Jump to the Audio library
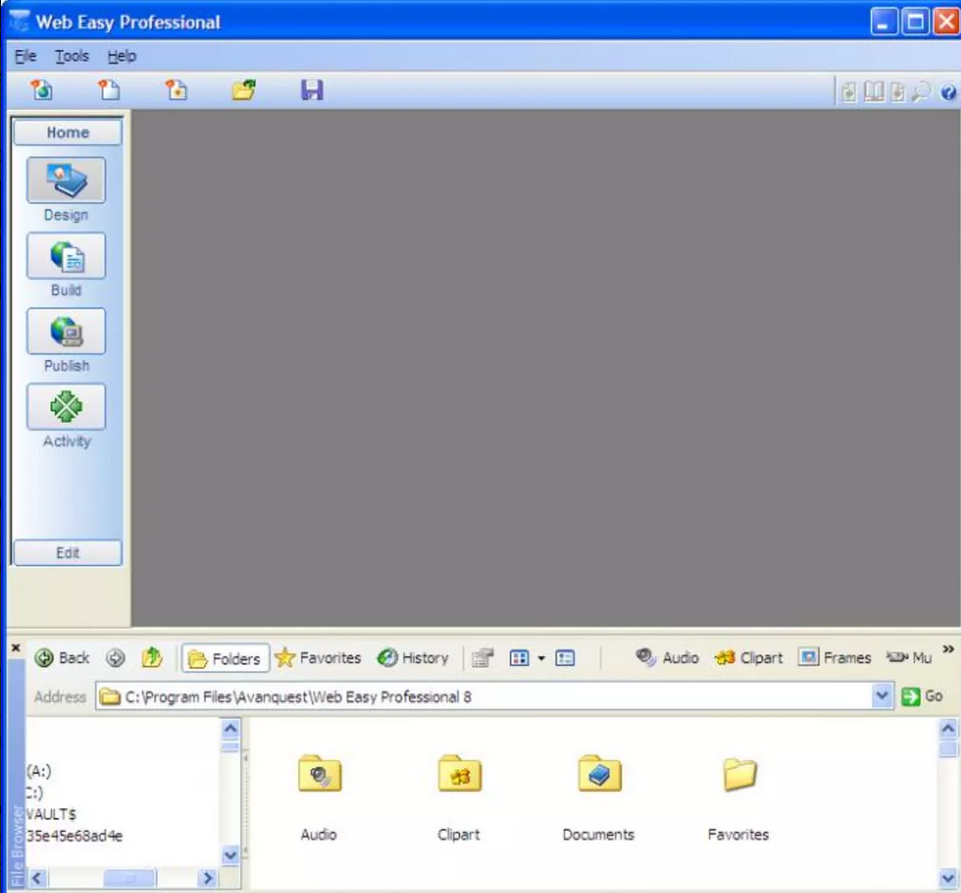The height and width of the screenshot is (893, 961). pos(667,658)
